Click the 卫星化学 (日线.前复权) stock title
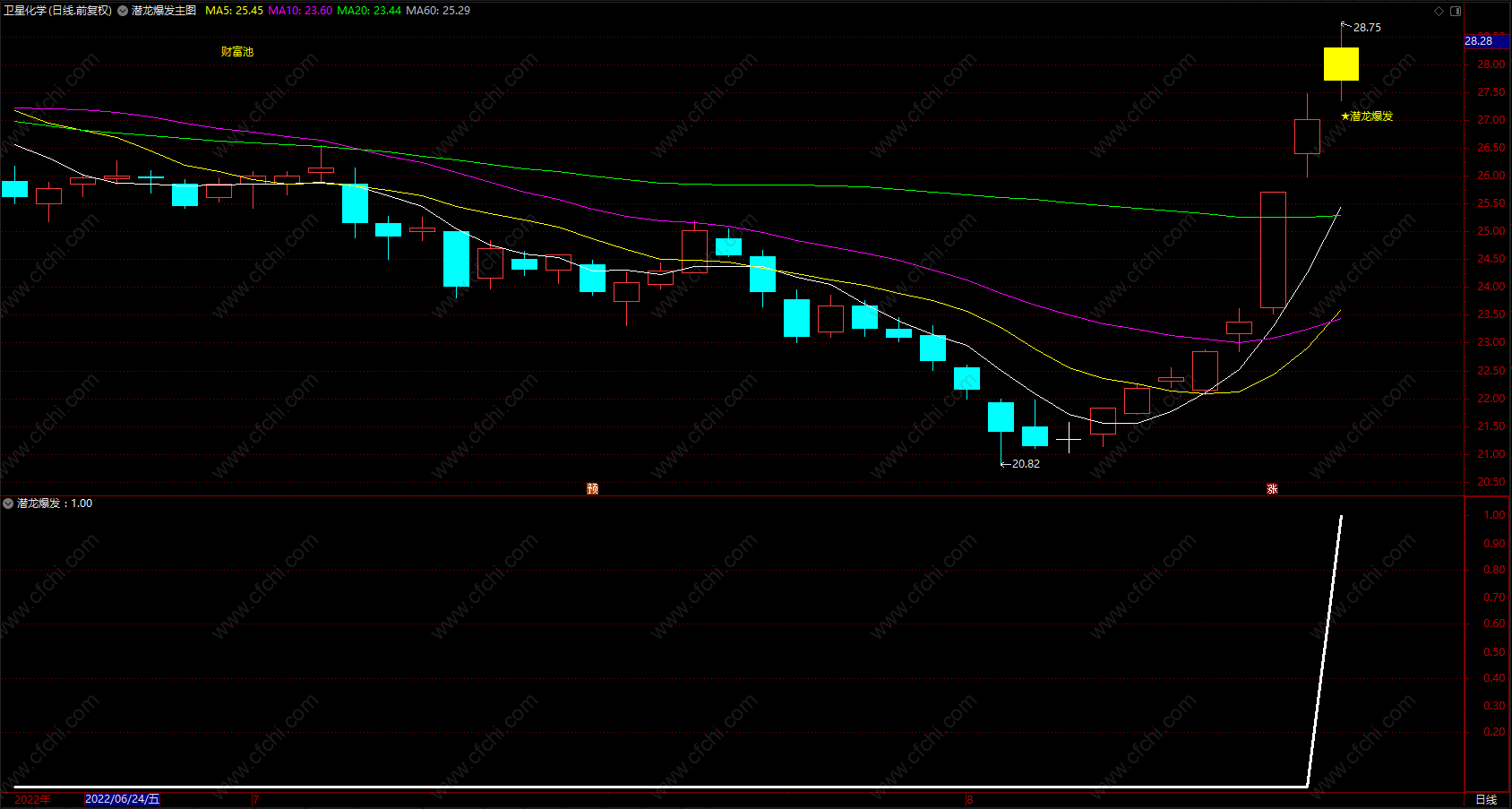Viewport: 1512px width, 809px height. click(57, 11)
